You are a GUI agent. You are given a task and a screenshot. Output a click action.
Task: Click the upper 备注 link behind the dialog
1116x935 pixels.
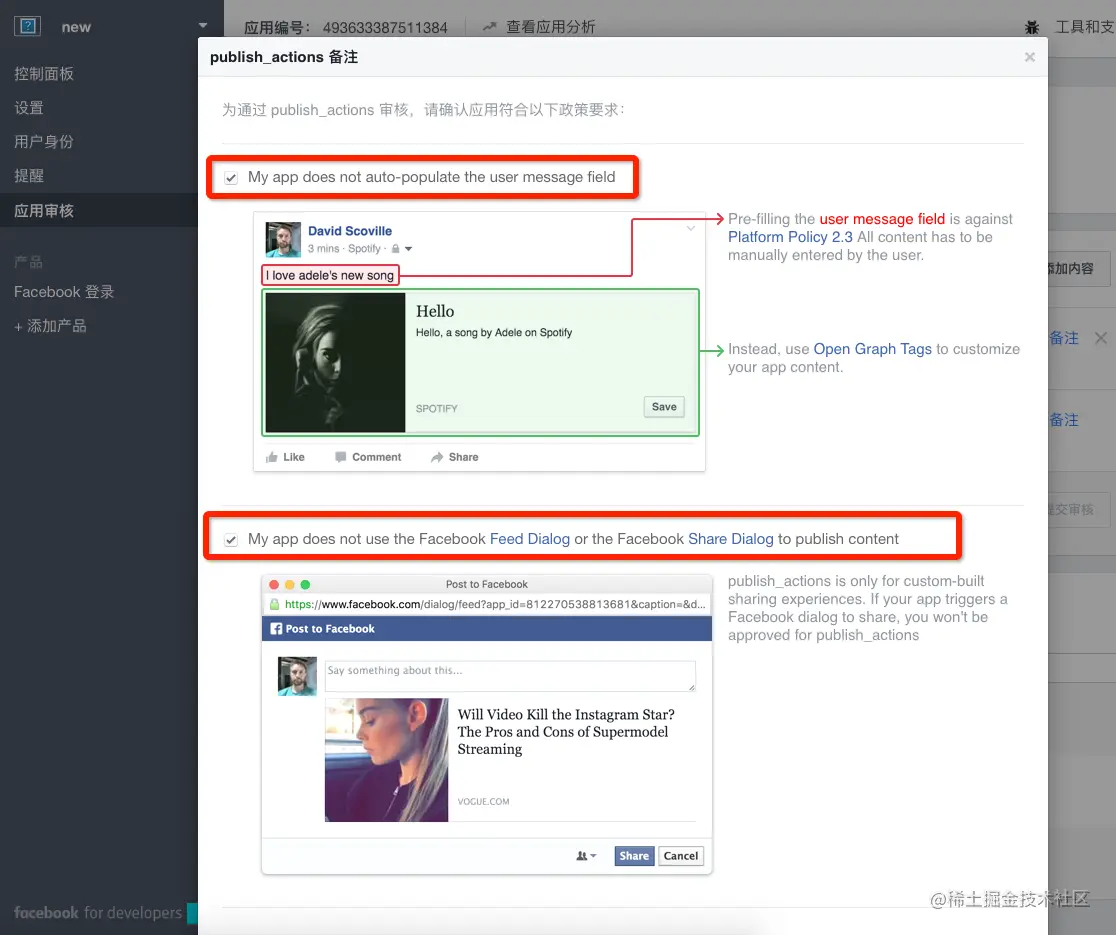coord(1064,338)
